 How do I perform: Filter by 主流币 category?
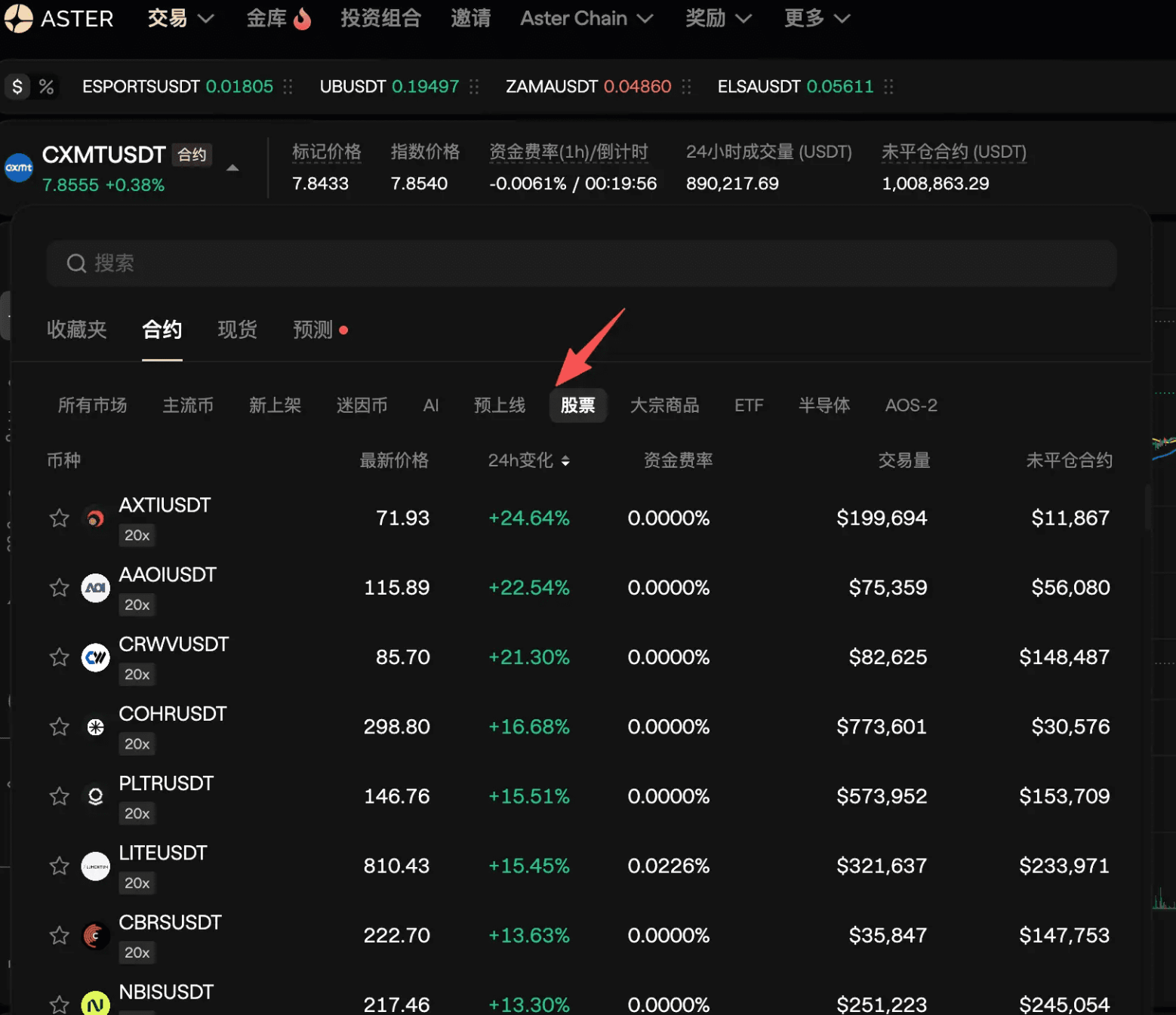tap(188, 405)
